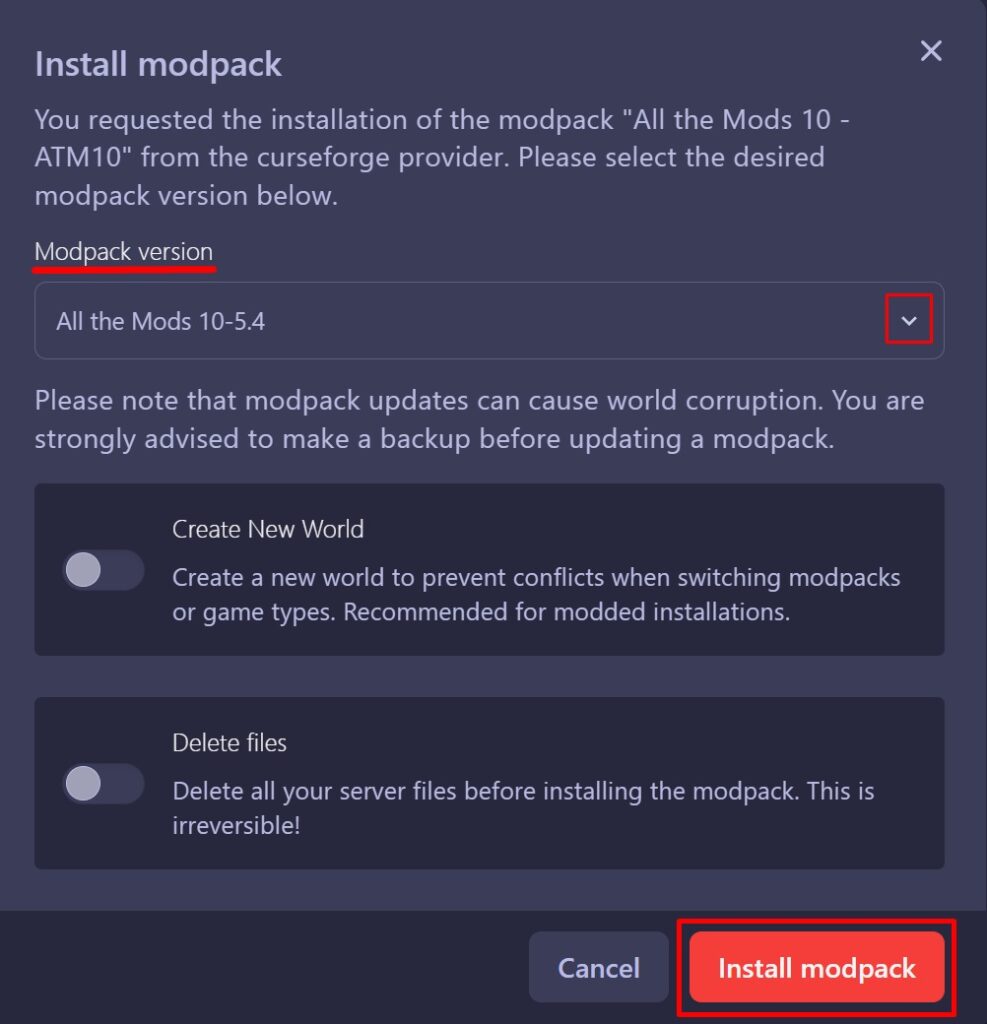Open the "All the Mods 10-5.4" selector
Image resolution: width=987 pixels, height=1024 pixels.
click(x=470, y=321)
